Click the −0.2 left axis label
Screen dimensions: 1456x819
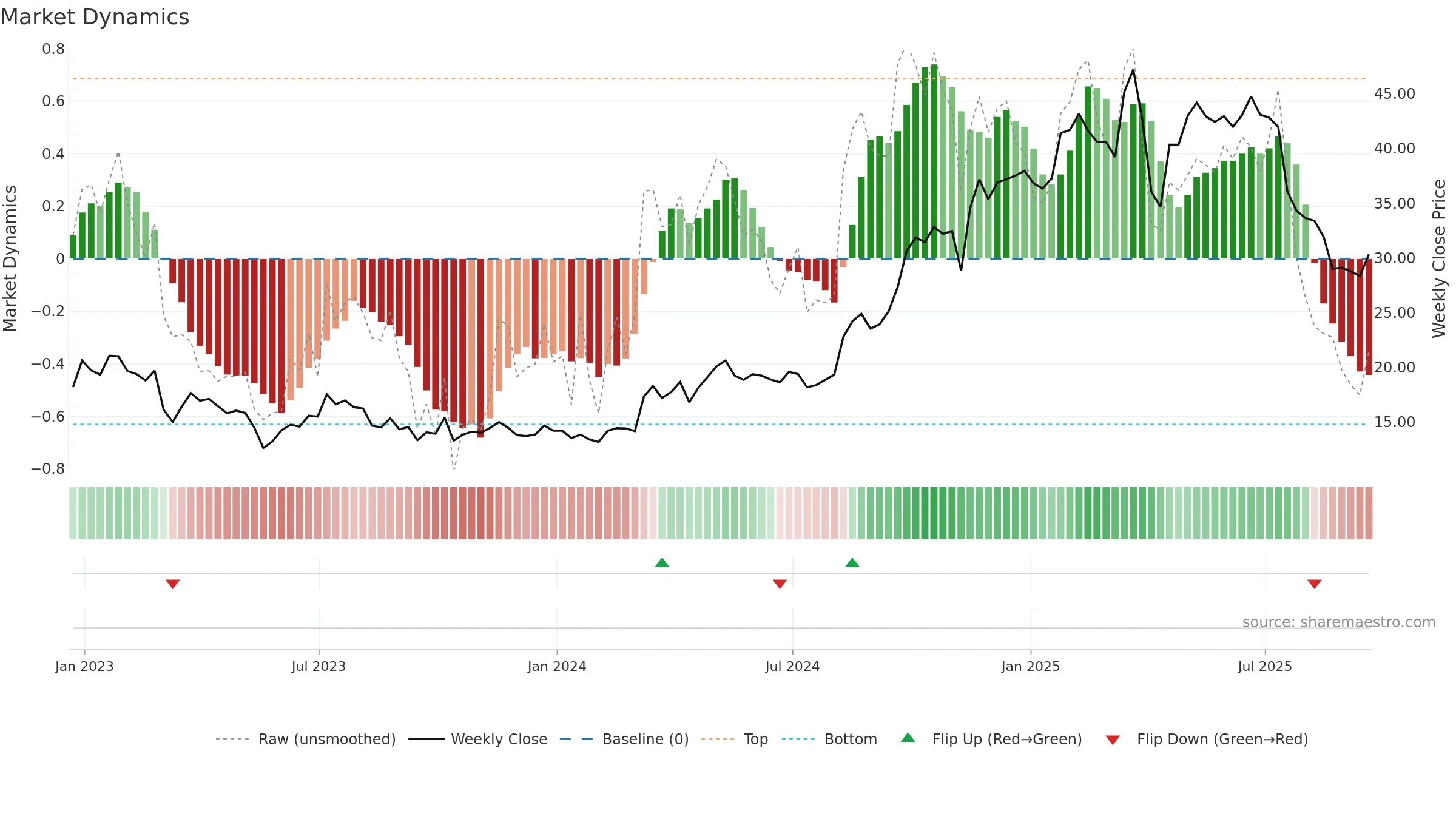point(48,311)
